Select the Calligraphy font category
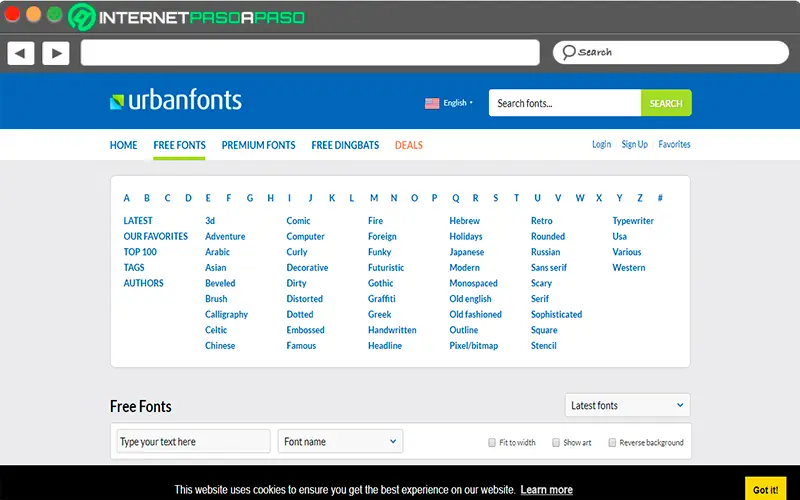800x500 pixels. click(226, 314)
